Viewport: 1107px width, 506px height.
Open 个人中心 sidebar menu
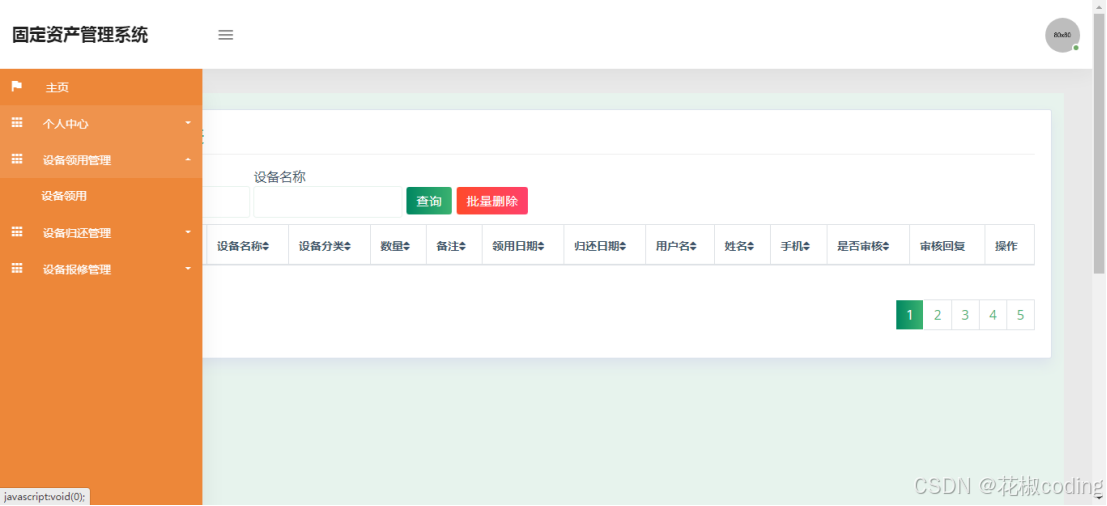pos(101,124)
